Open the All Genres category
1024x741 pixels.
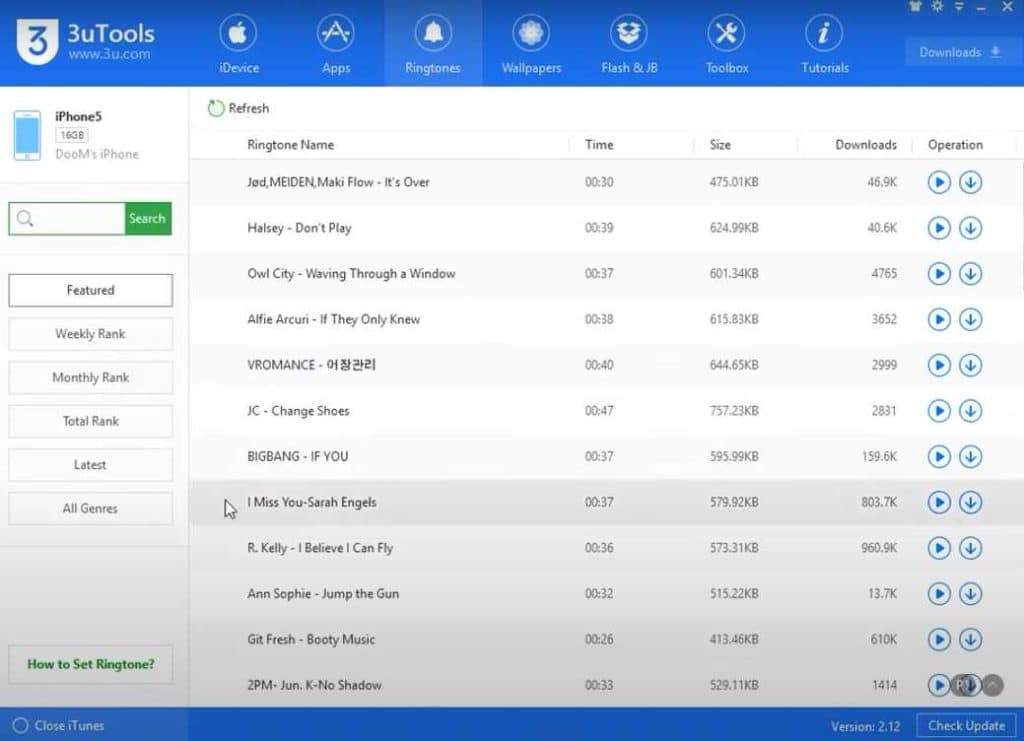pyautogui.click(x=91, y=509)
